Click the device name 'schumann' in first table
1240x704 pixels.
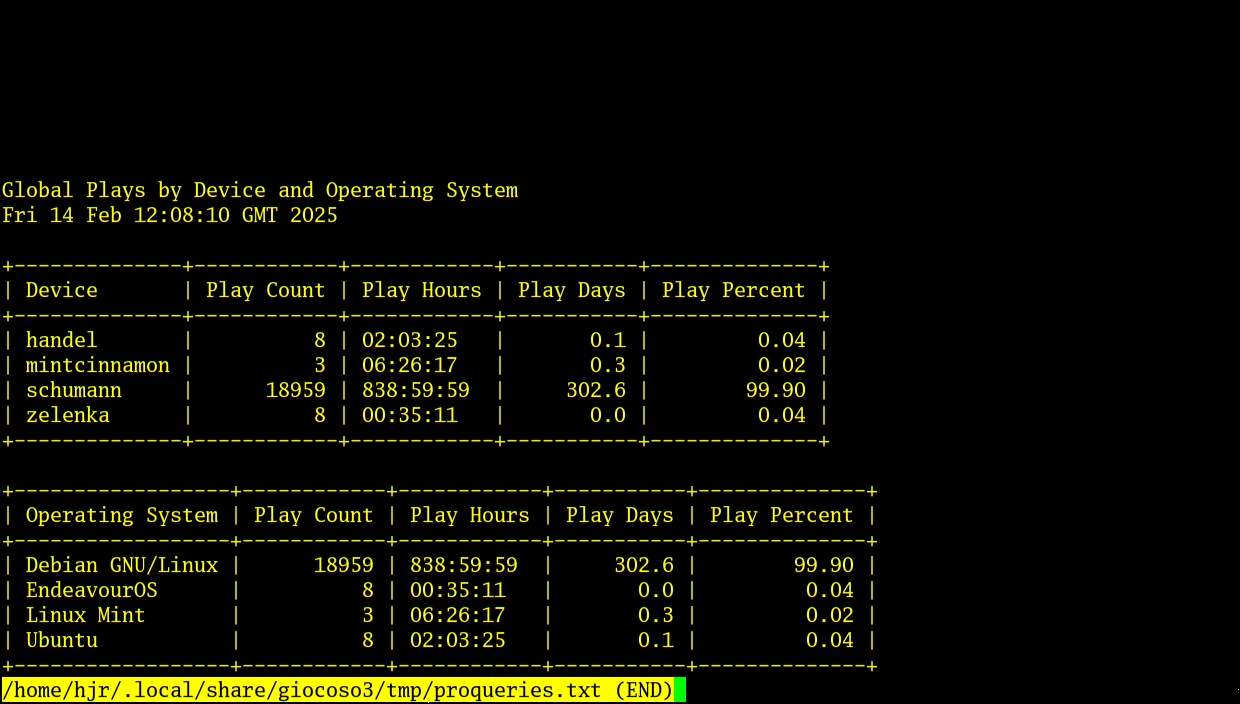click(73, 390)
